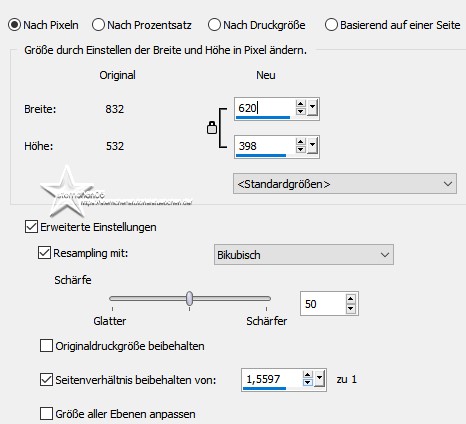Viewport: 466px width, 424px height.
Task: Enable Originaldruckgröße beibehalten checkbox
Action: [x=46, y=346]
